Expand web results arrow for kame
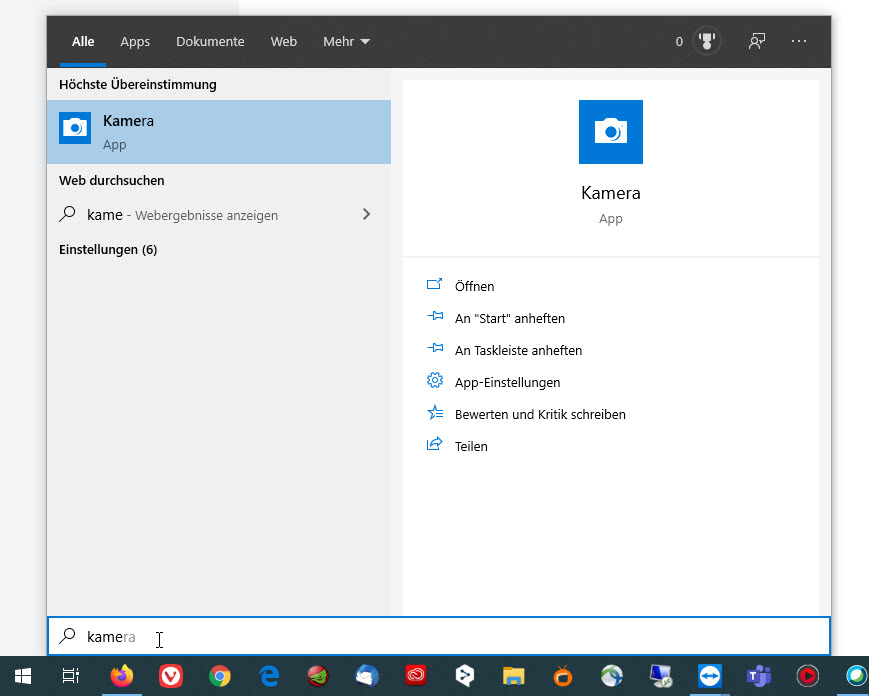 click(366, 214)
